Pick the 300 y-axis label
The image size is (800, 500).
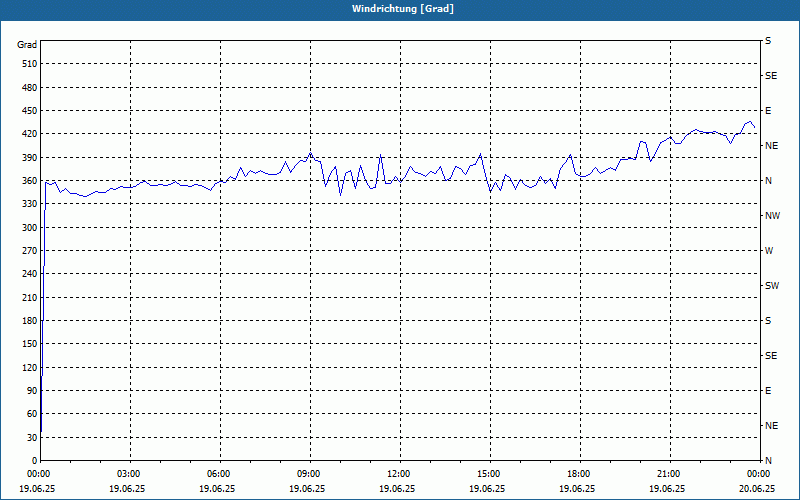click(30, 228)
